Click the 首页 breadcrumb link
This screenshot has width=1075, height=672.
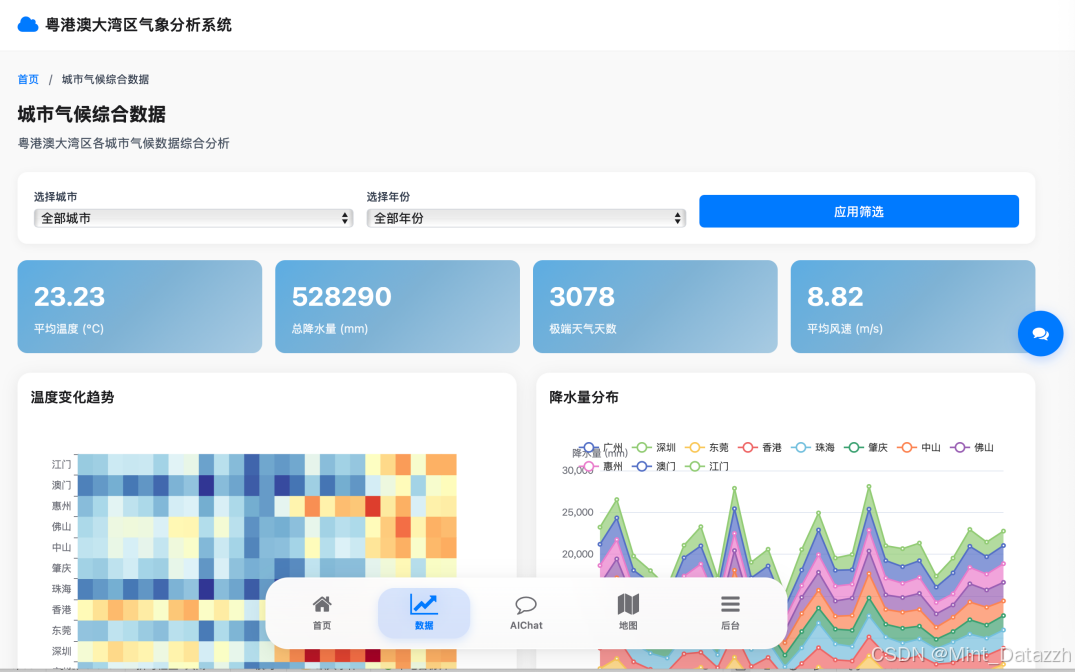tap(28, 80)
